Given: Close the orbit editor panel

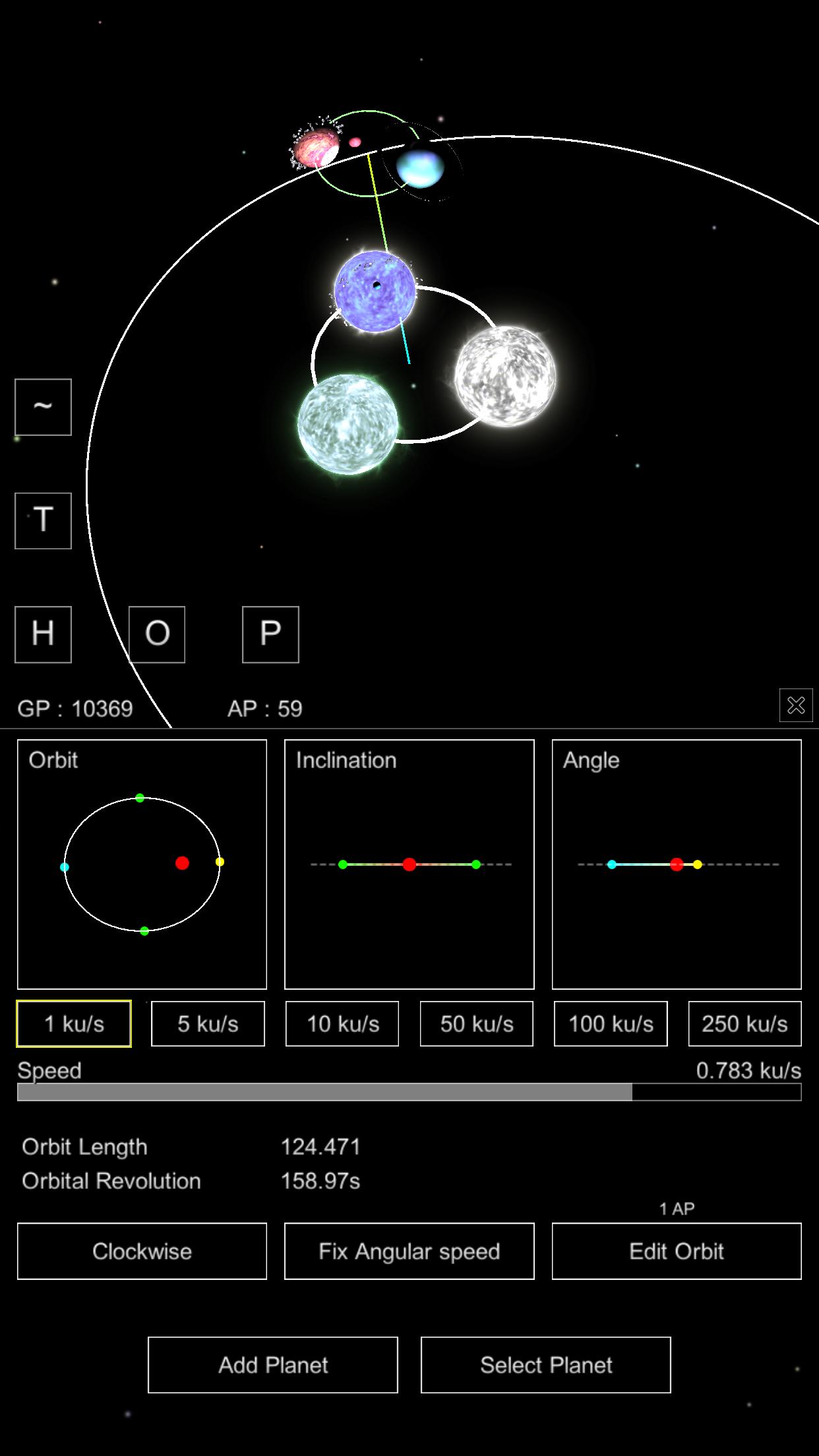Looking at the screenshot, I should 795,705.
